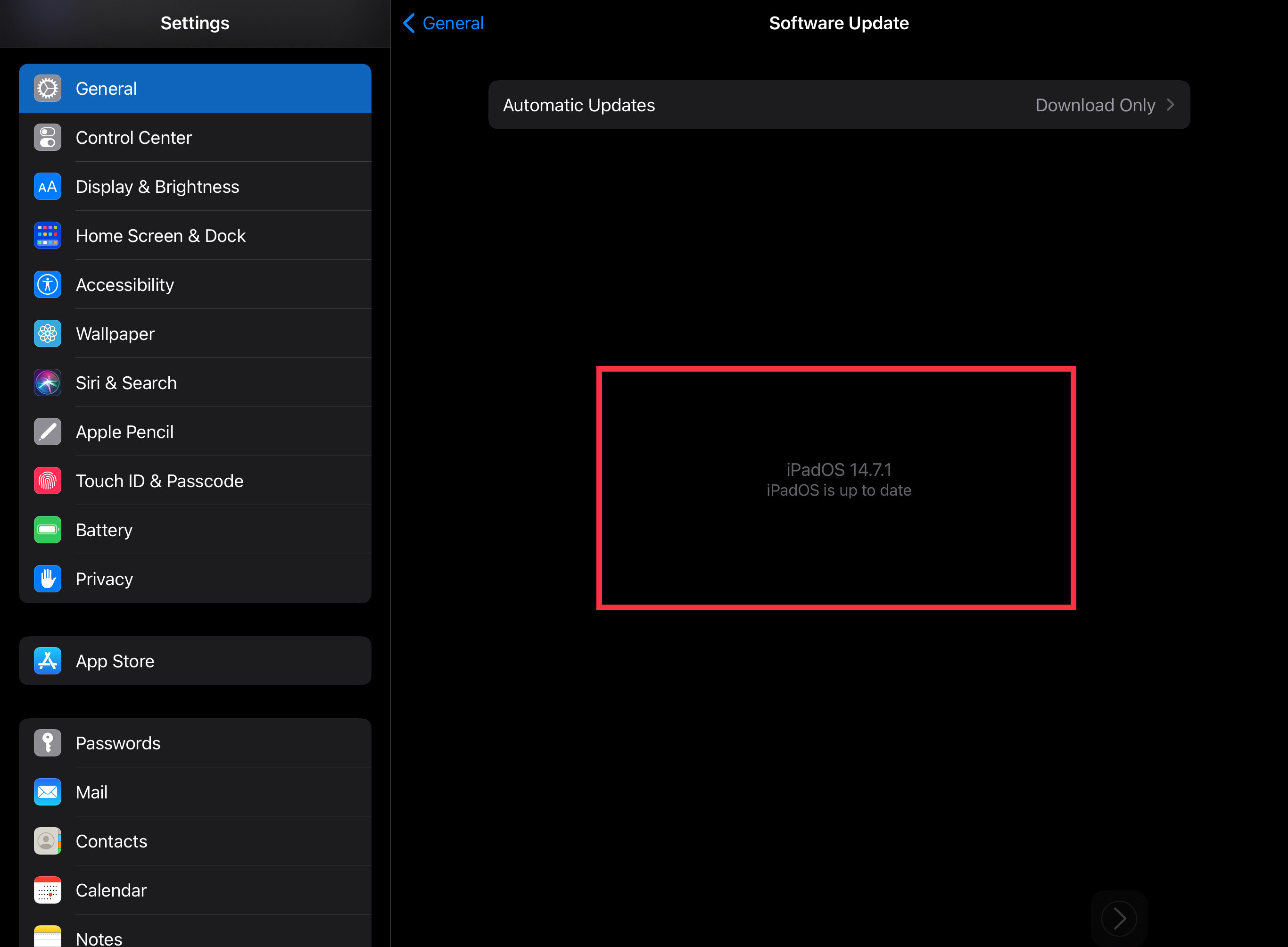Open the Automatic Updates setting

[839, 105]
